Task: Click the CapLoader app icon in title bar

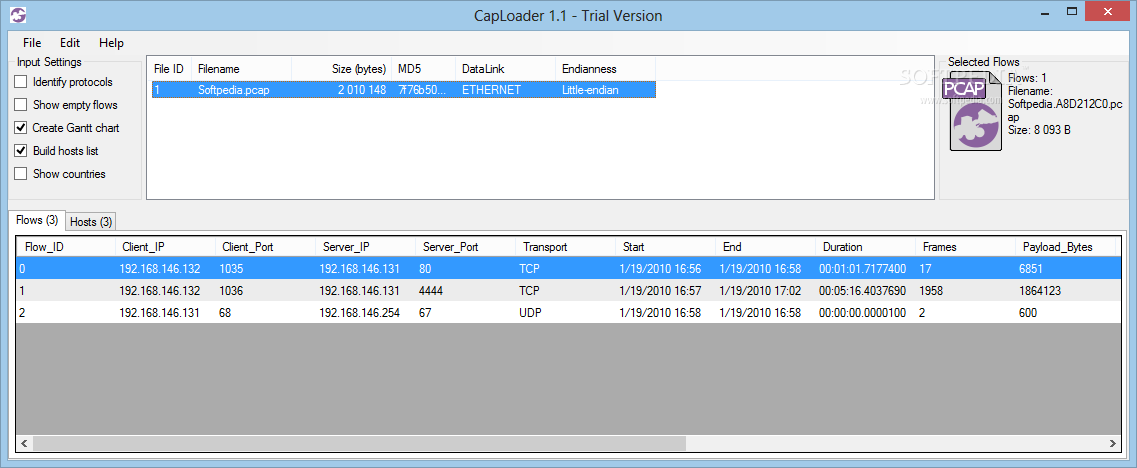Action: (19, 14)
